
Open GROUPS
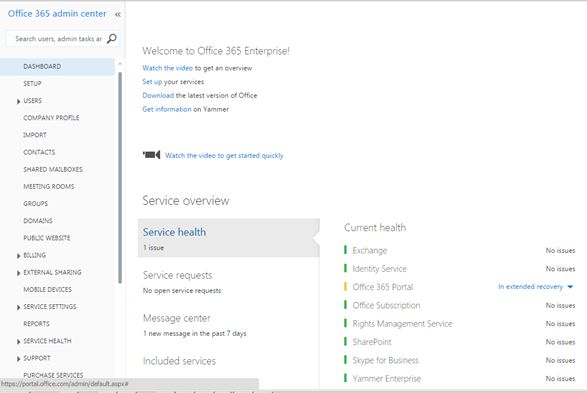36,204
